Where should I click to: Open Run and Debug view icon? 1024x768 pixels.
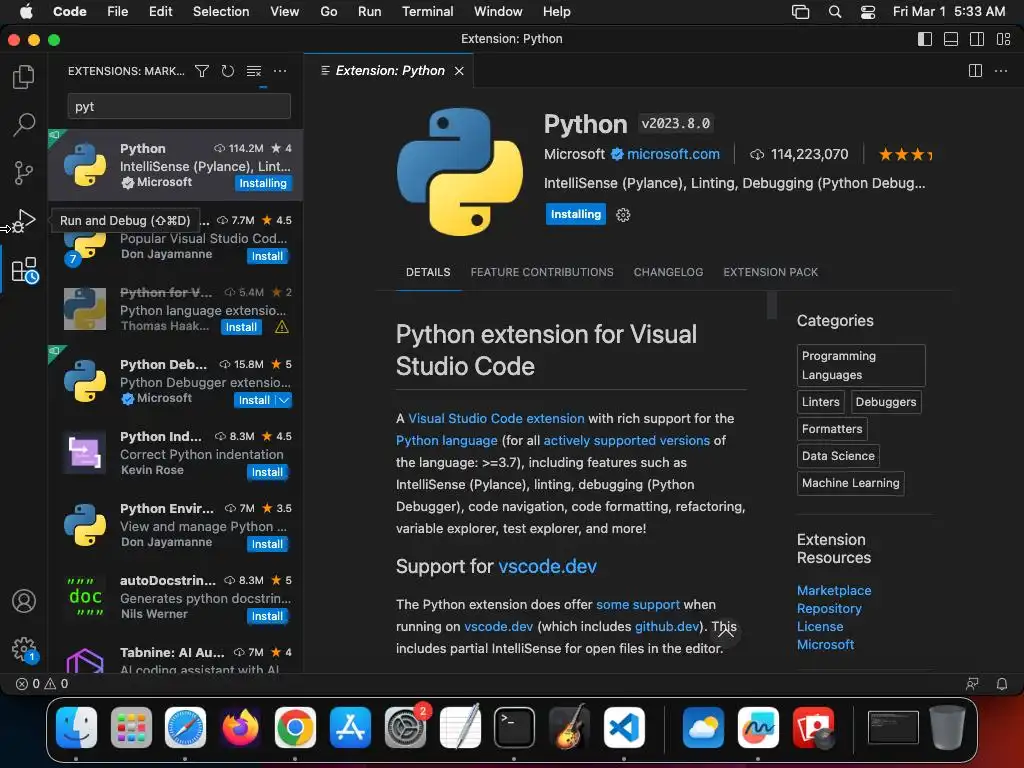(24, 221)
